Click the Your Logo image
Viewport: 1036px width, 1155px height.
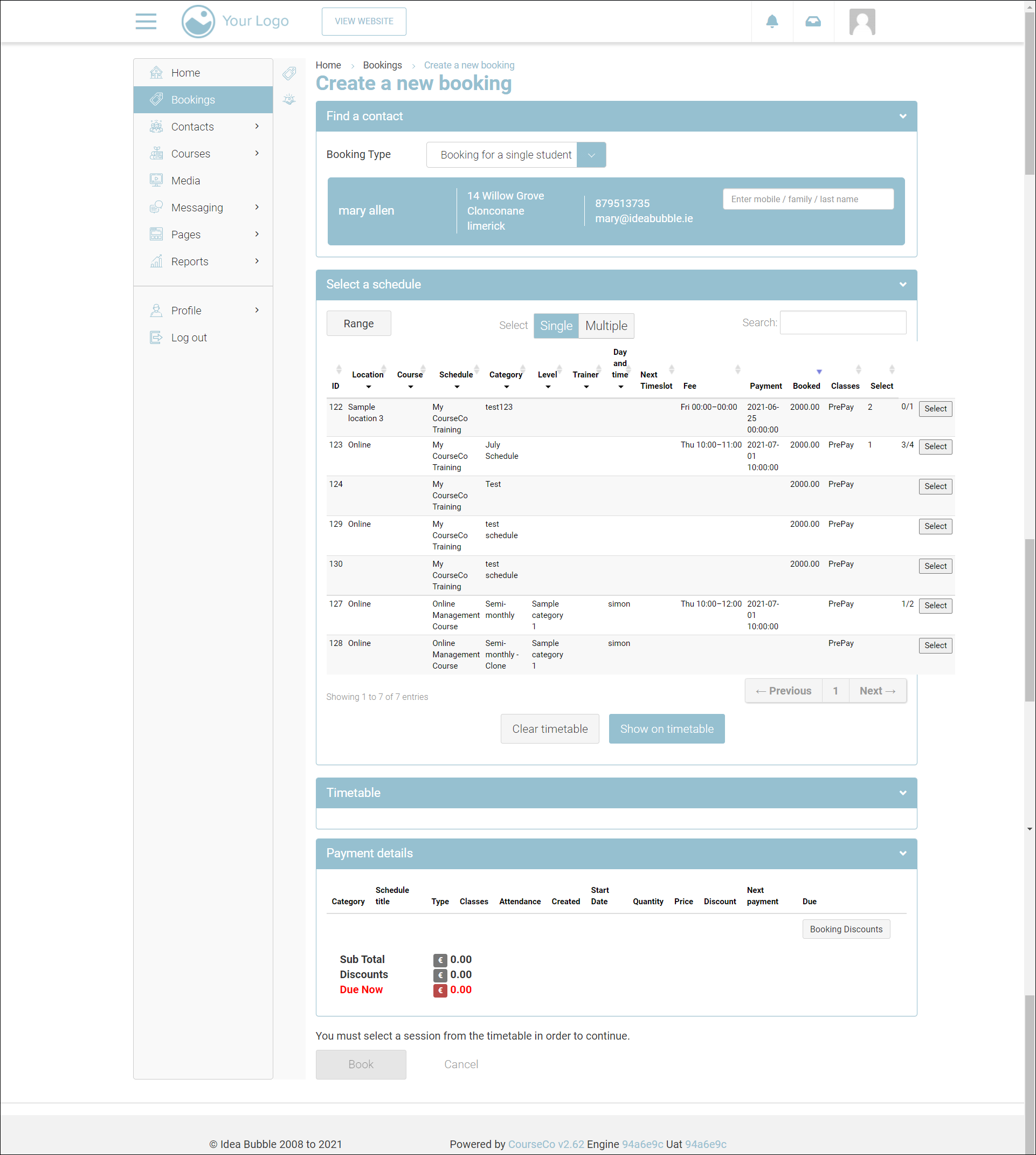pos(234,21)
